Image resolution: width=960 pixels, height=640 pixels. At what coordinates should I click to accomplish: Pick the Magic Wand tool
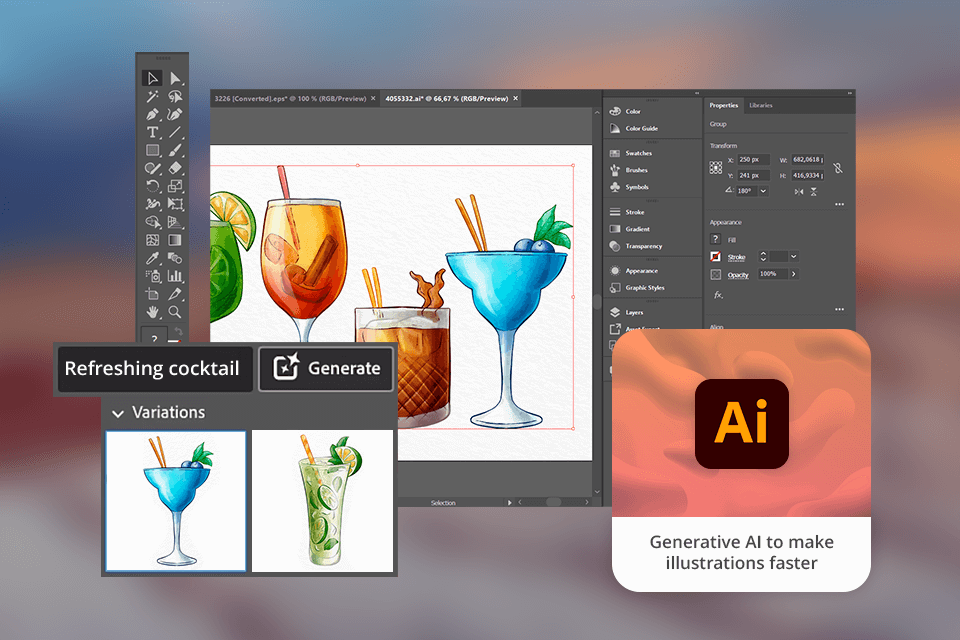tap(152, 96)
